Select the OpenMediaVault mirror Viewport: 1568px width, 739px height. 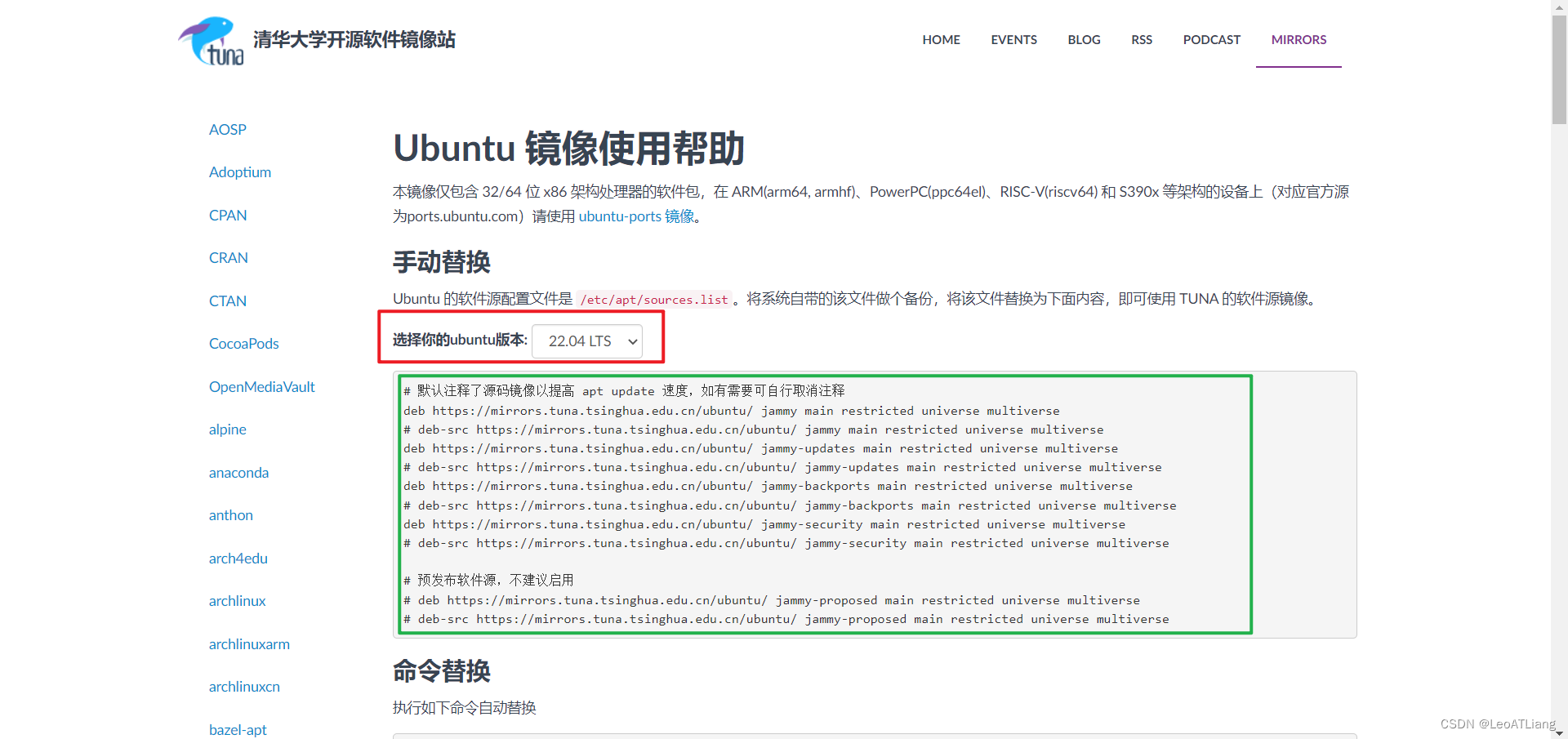click(262, 386)
